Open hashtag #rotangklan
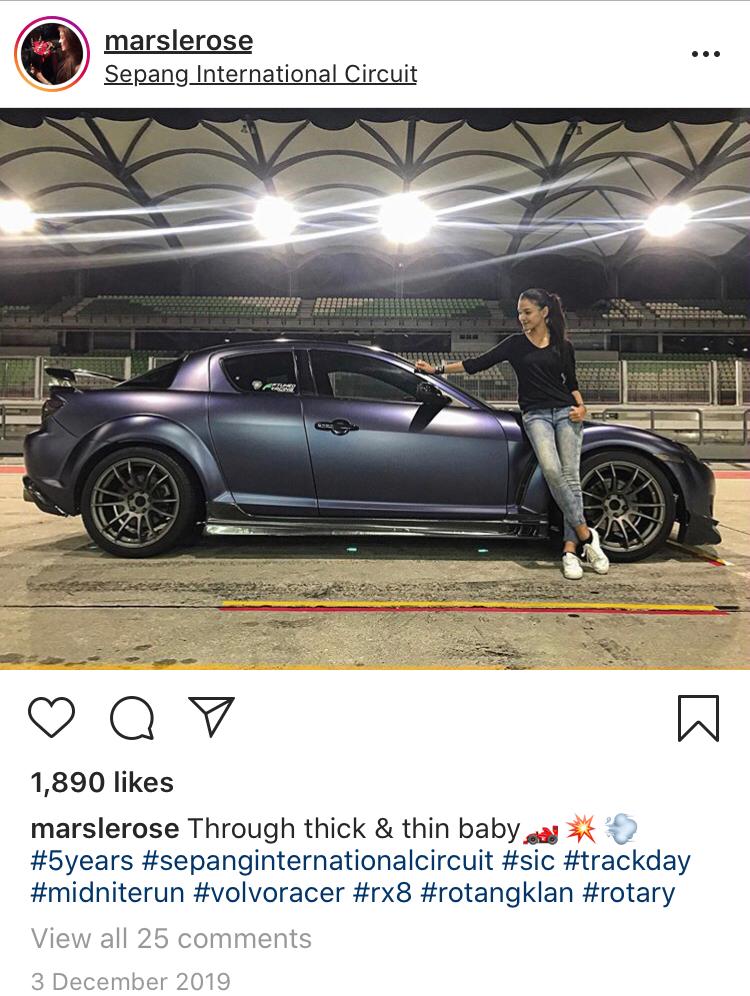Screen dimensions: 750x996 pyautogui.click(x=497, y=892)
